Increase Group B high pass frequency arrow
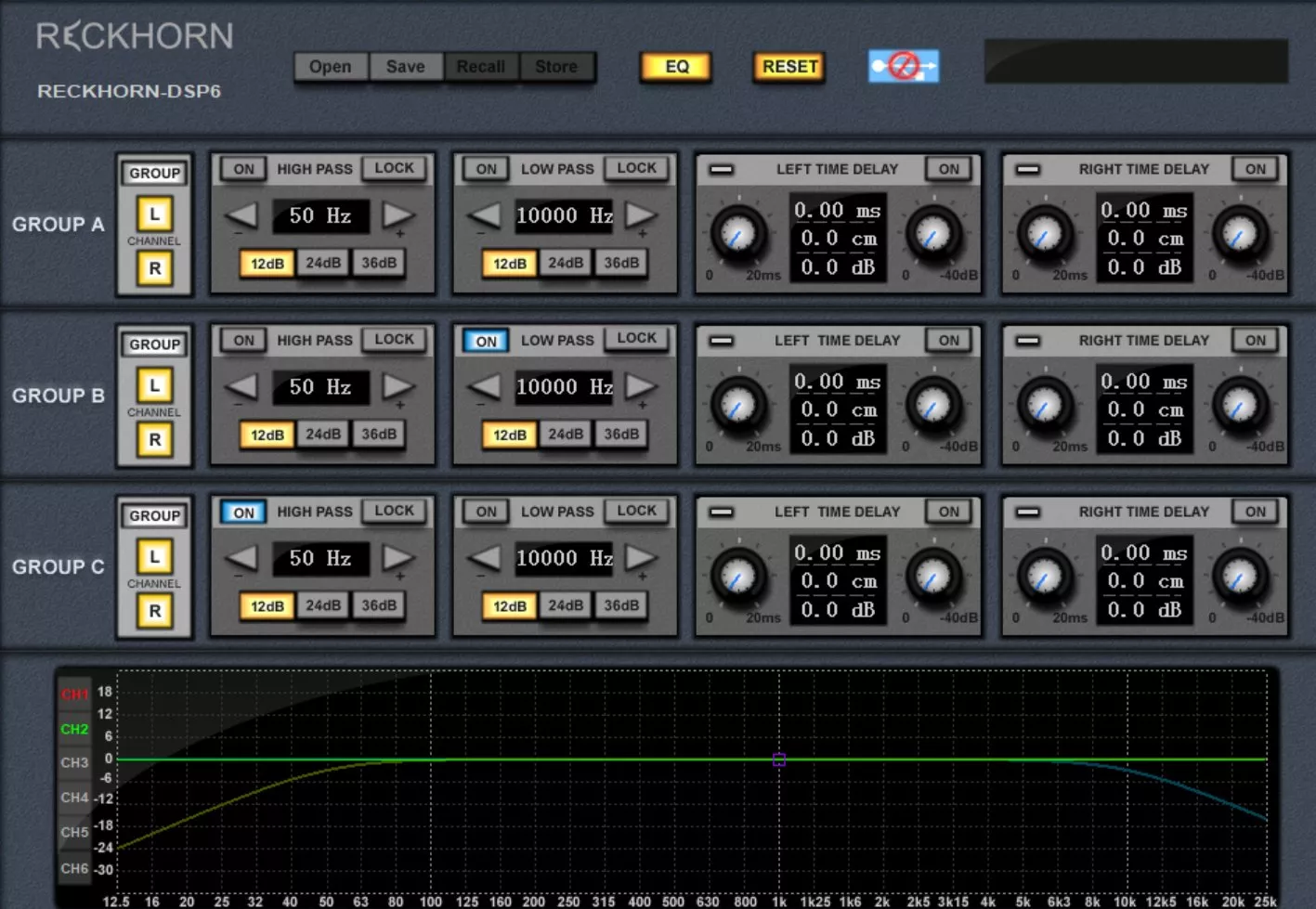The width and height of the screenshot is (1316, 909). click(398, 386)
